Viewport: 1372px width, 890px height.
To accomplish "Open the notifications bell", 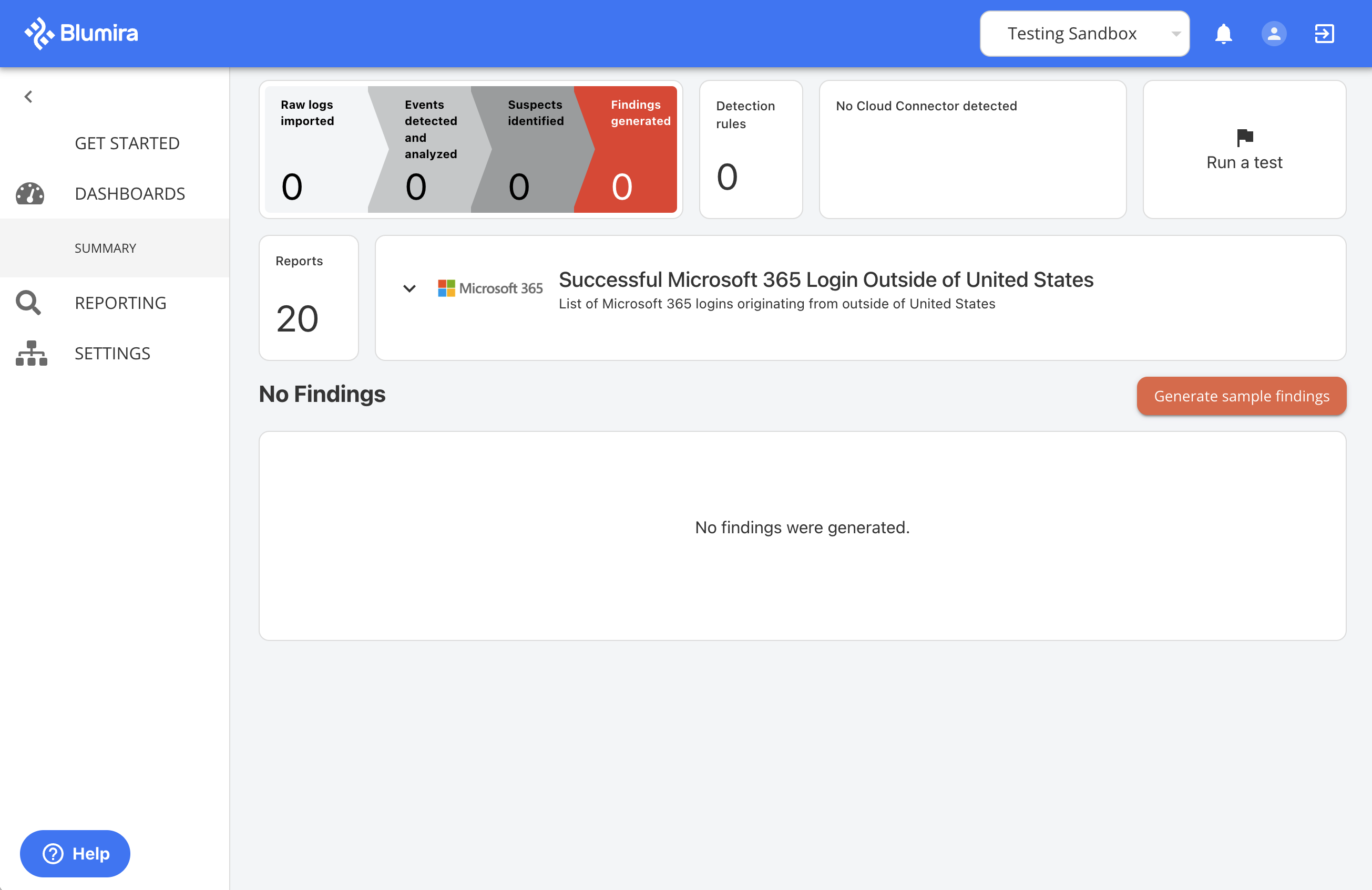I will coord(1223,34).
